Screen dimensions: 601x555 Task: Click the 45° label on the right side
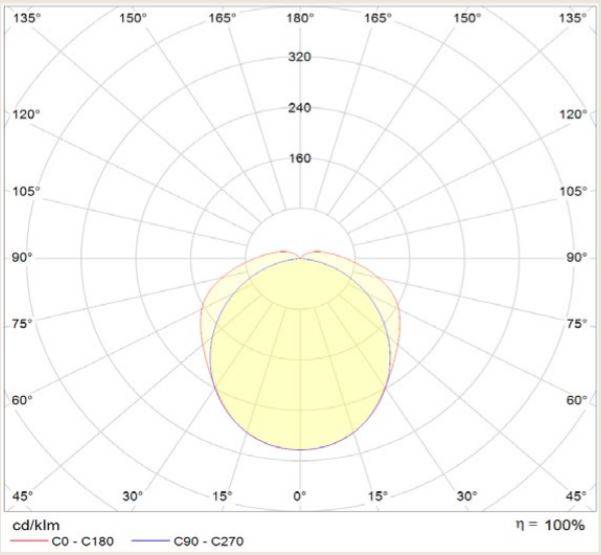[x=576, y=496]
